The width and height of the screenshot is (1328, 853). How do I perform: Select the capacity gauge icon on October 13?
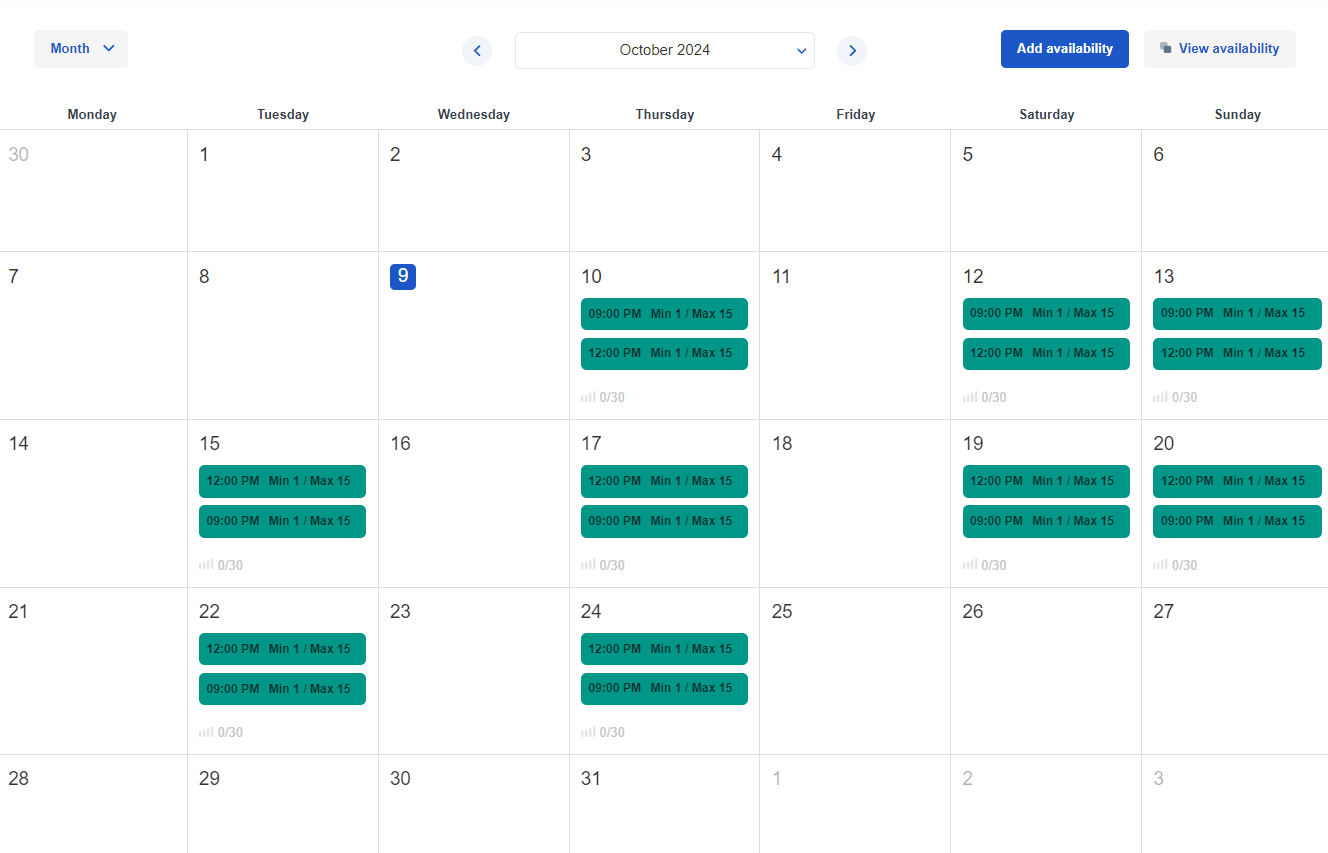pos(1160,397)
